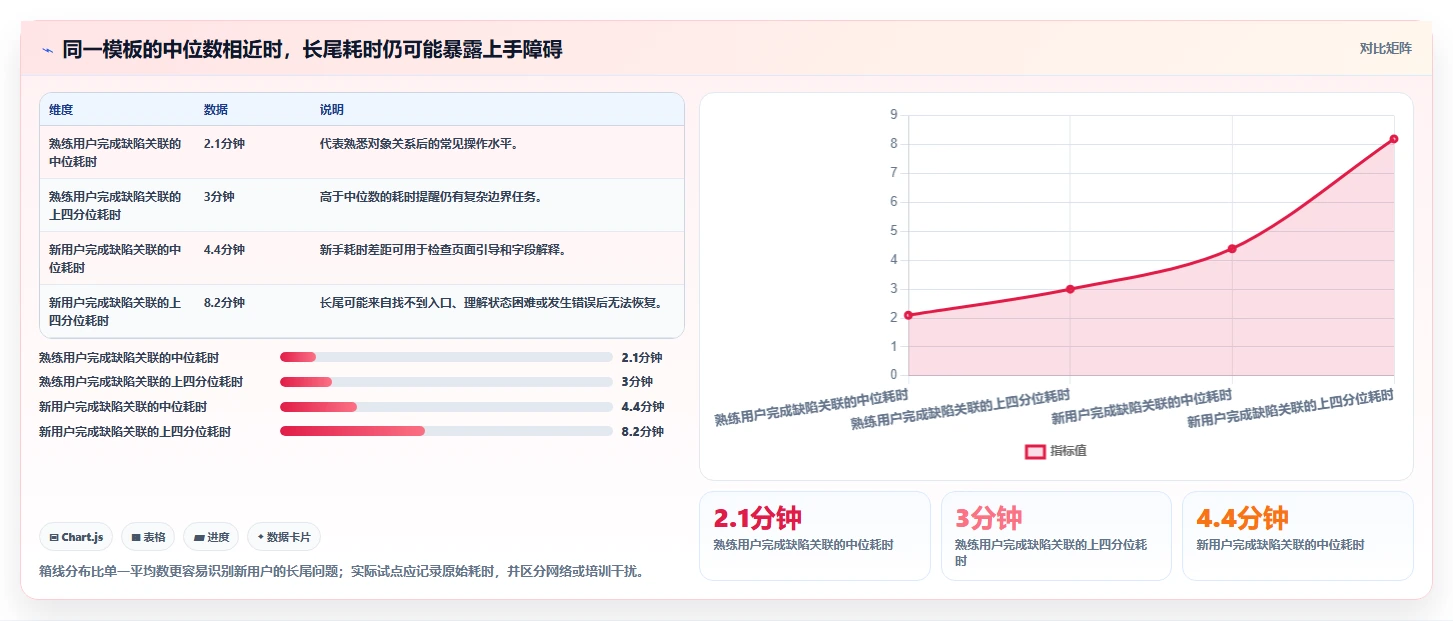Click table row 新用户完成缺陷关联的中位耗时
The image size is (1453, 621).
click(x=362, y=258)
